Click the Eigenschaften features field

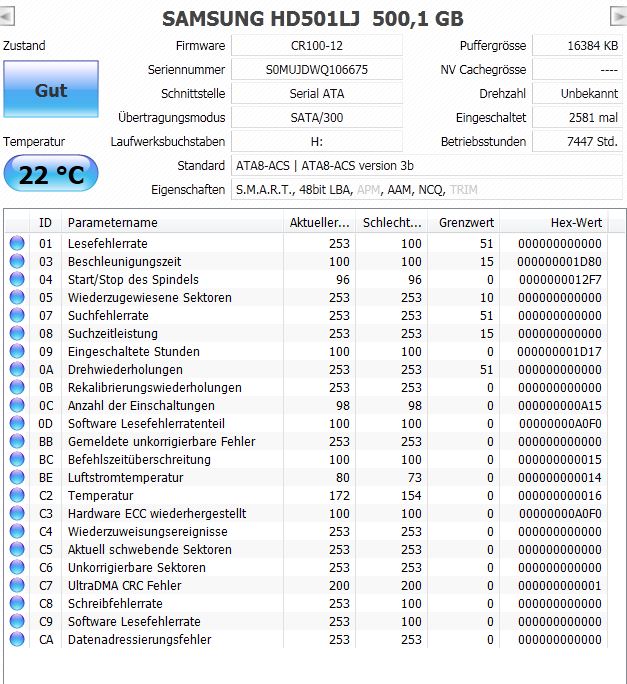click(427, 189)
